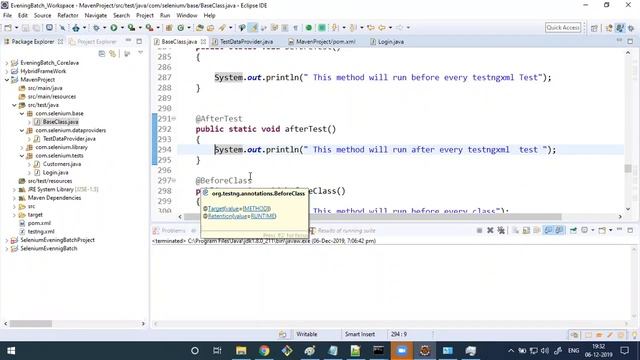The width and height of the screenshot is (640, 360).
Task: Click Terminate square icon in console toolbar
Action: click(479, 231)
